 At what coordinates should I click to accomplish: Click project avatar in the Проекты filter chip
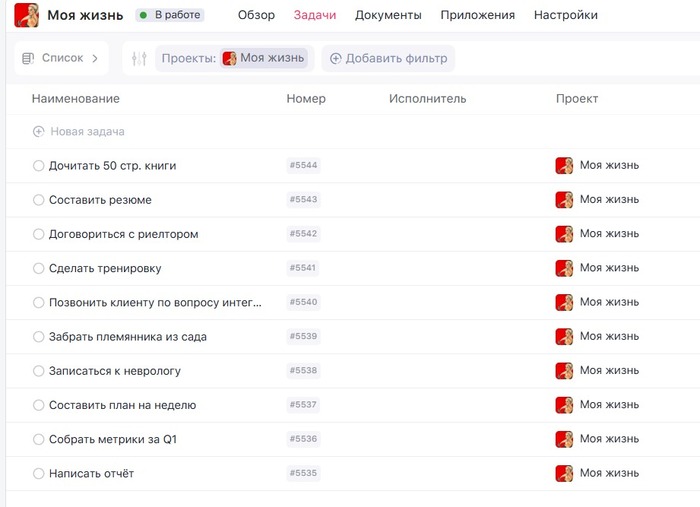click(x=229, y=58)
